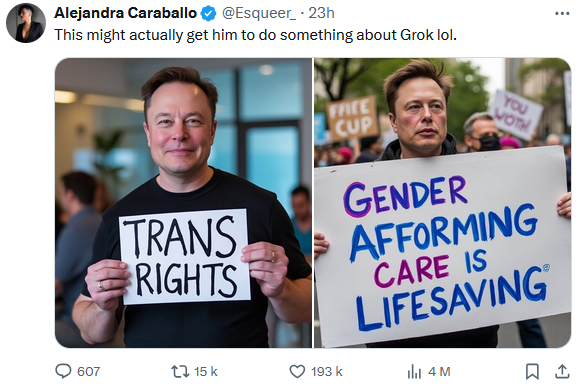Viewport: 583px width, 386px height.
Task: Repost the tweet via the retweet arrows icon
Action: [x=180, y=371]
